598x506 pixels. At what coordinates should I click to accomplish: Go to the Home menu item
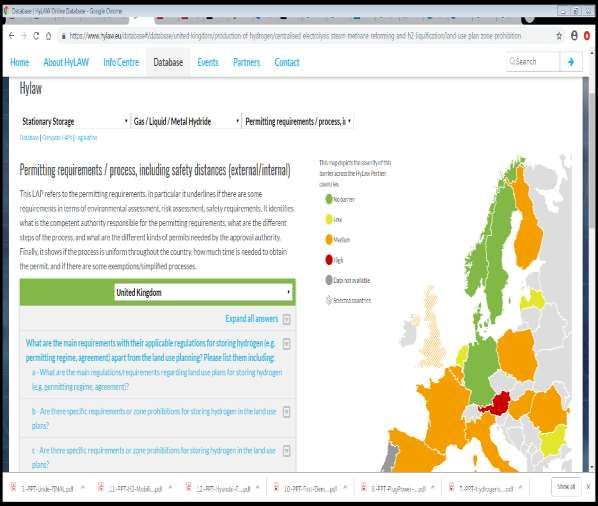tap(19, 62)
